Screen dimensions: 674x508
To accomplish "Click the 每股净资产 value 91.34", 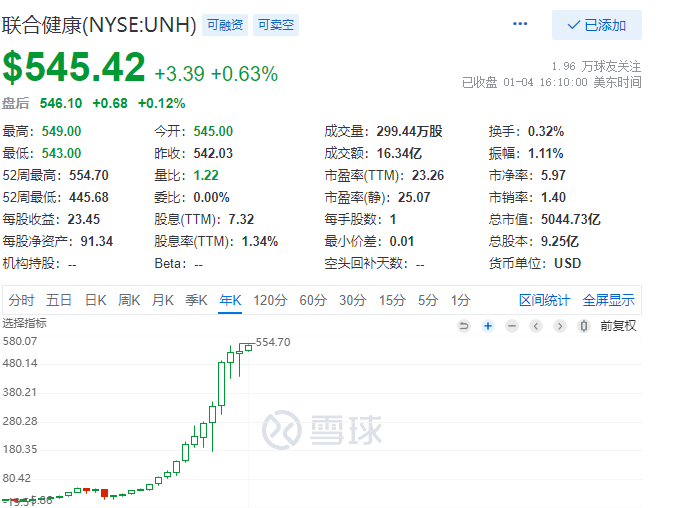I will pyautogui.click(x=97, y=242).
